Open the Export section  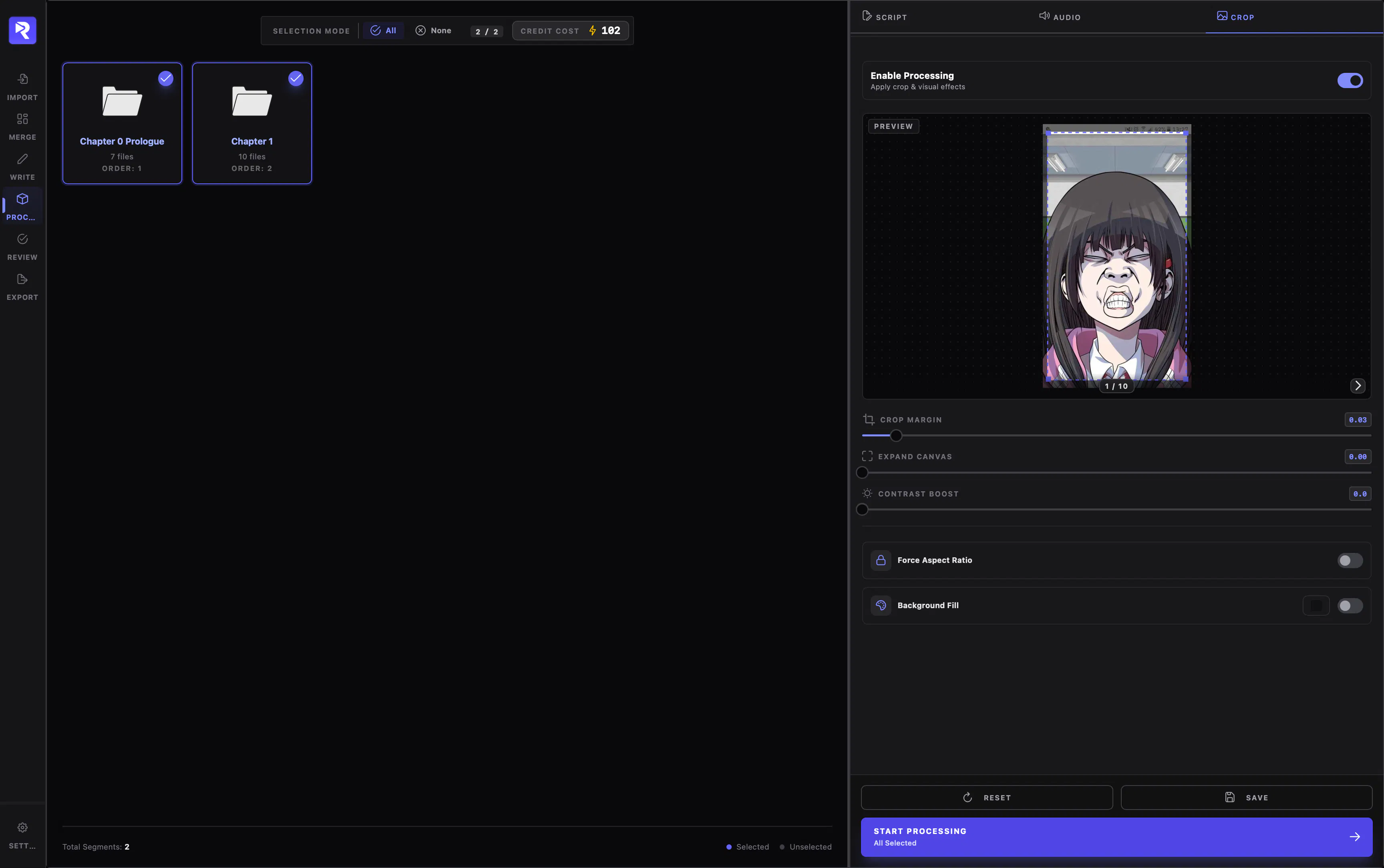pos(22,286)
